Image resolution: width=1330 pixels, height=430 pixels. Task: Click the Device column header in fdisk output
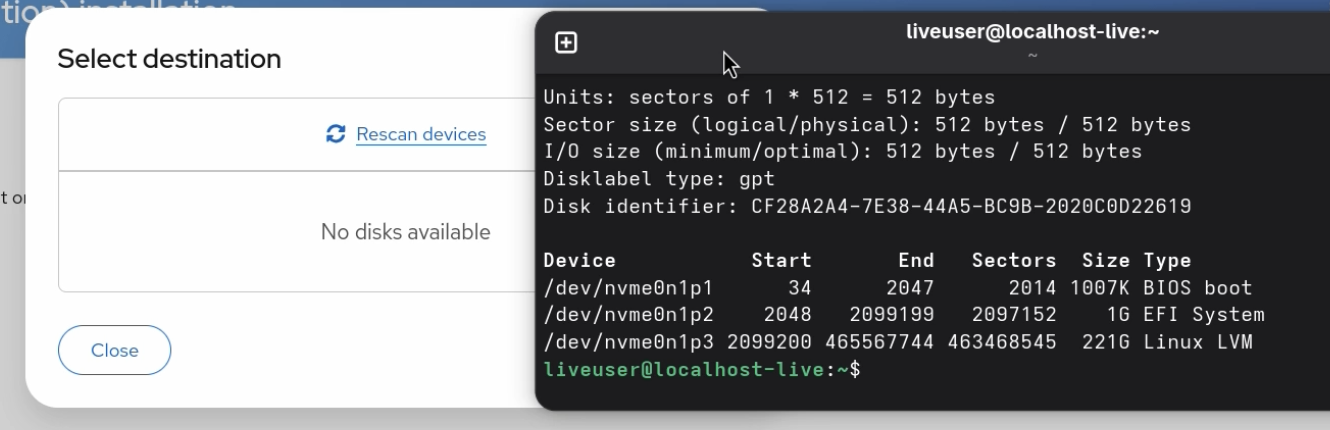pos(579,260)
